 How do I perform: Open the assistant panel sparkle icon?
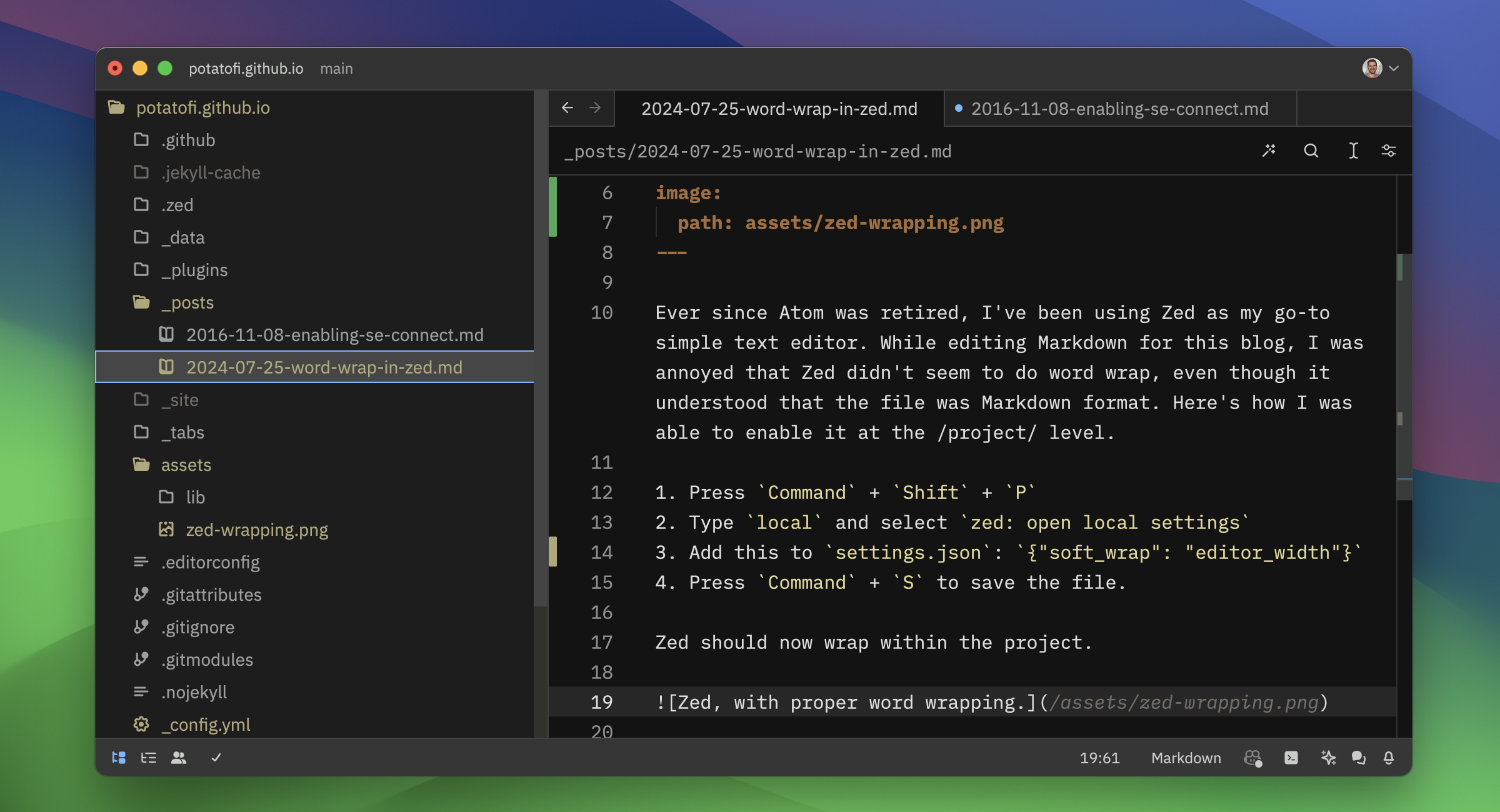[1328, 758]
